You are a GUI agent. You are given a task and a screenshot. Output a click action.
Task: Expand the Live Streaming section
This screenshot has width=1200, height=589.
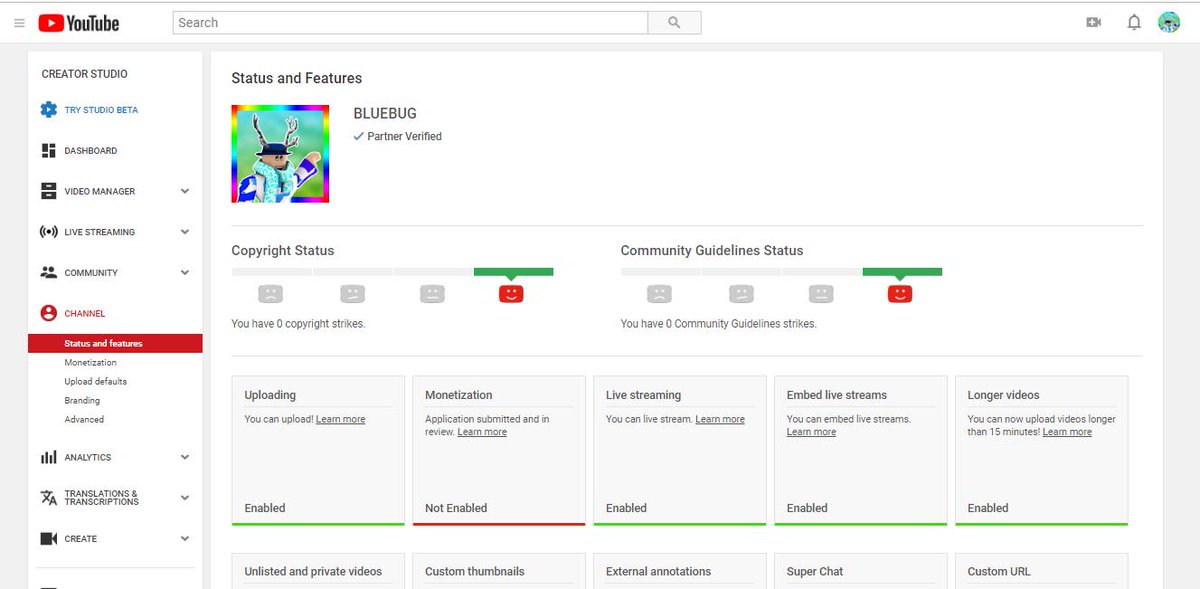(x=185, y=232)
